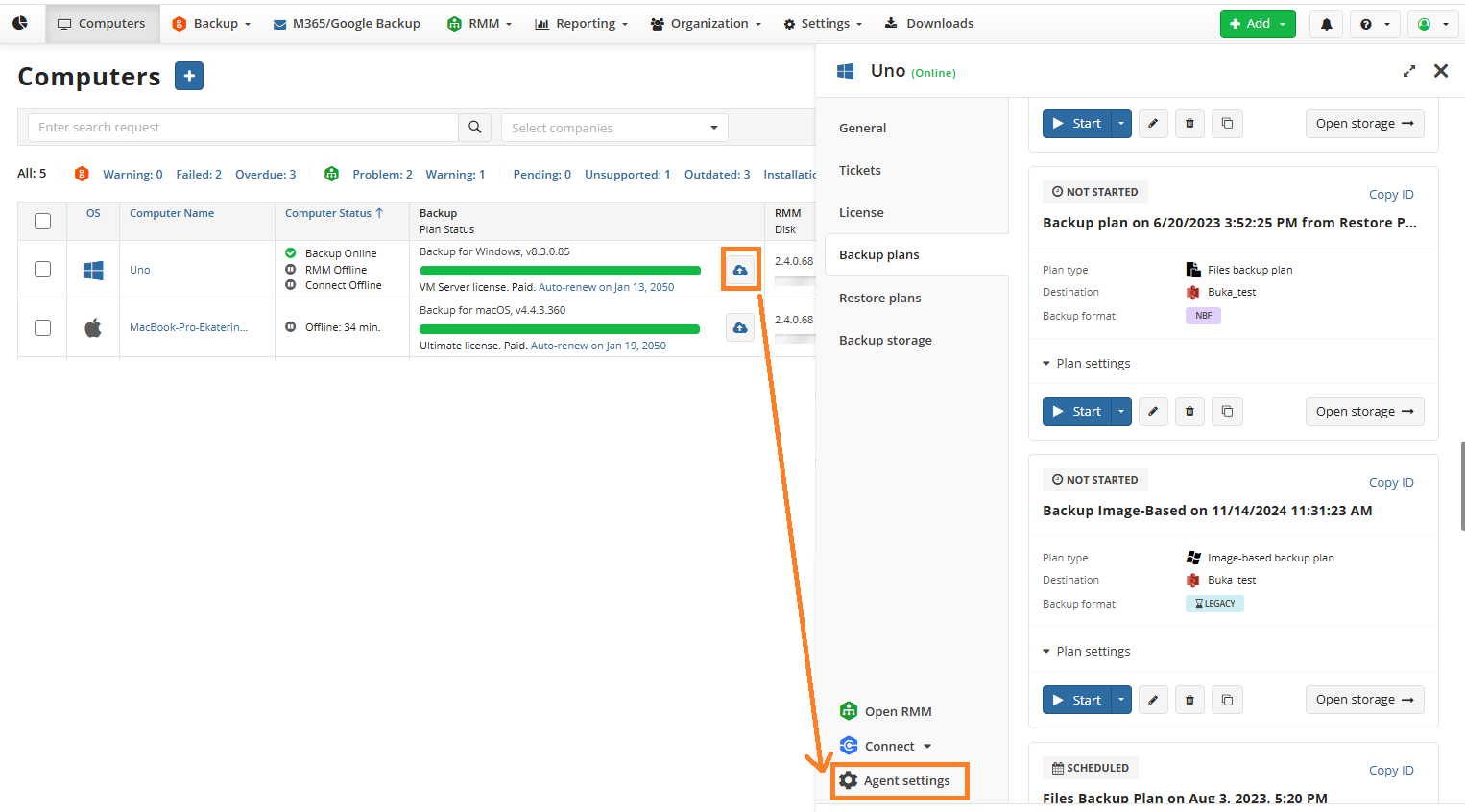Tick the MacBook-Pro computer checkbox

42,328
